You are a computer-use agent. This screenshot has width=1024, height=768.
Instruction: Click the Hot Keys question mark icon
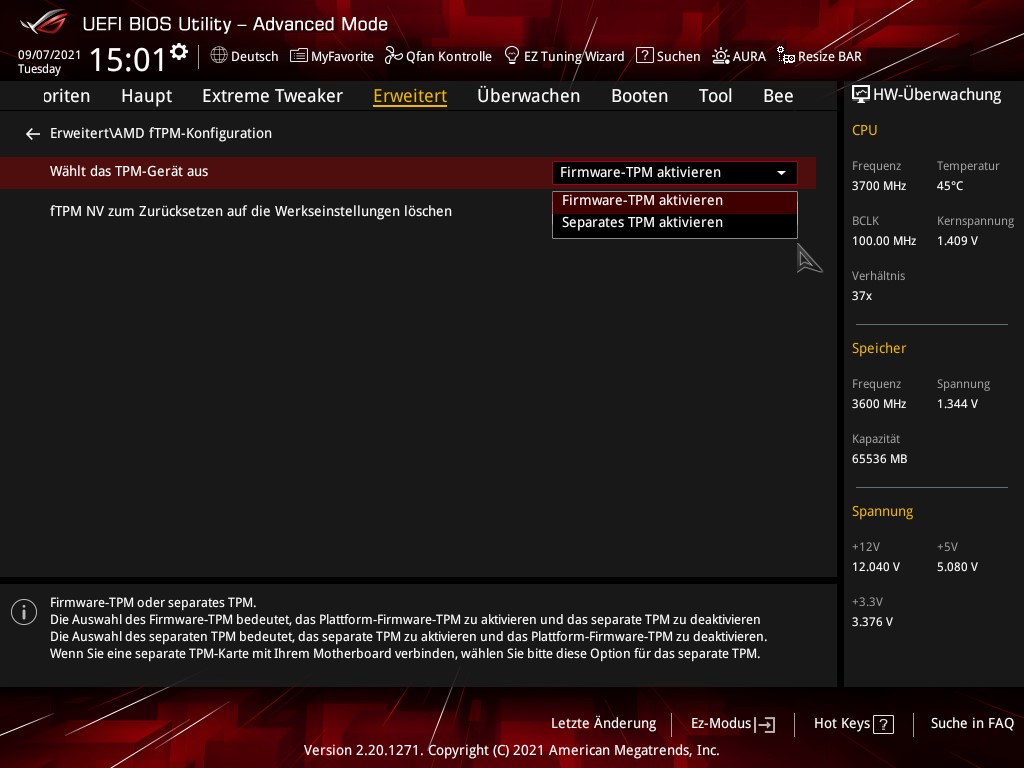coord(883,724)
